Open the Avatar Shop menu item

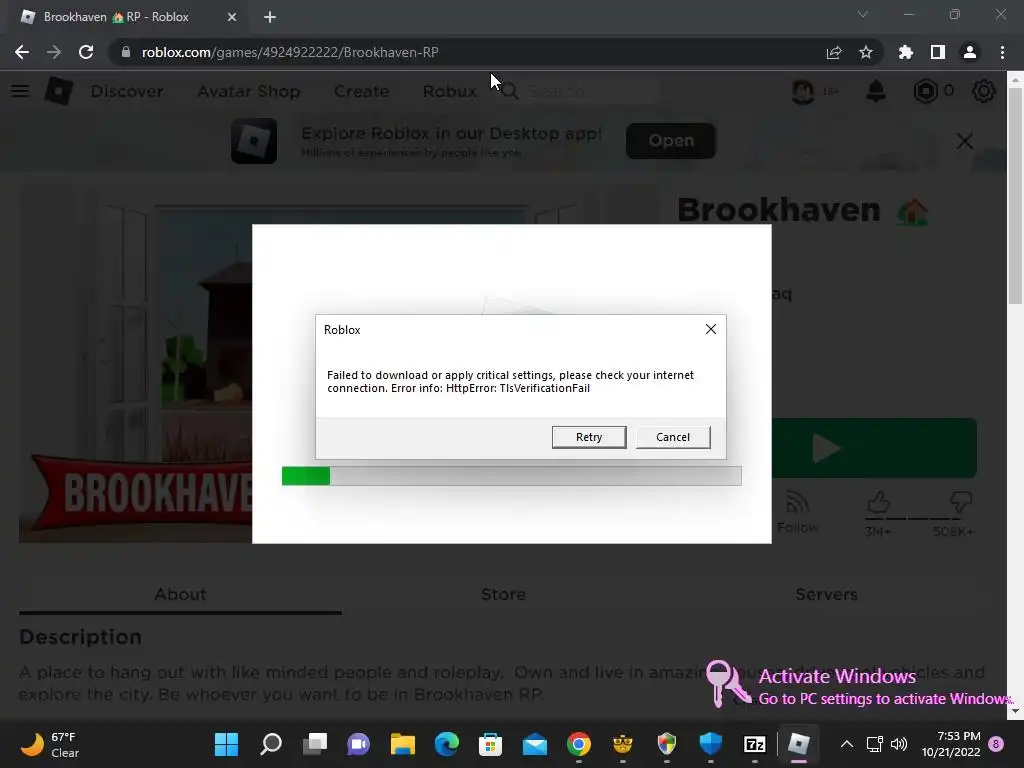(x=249, y=91)
